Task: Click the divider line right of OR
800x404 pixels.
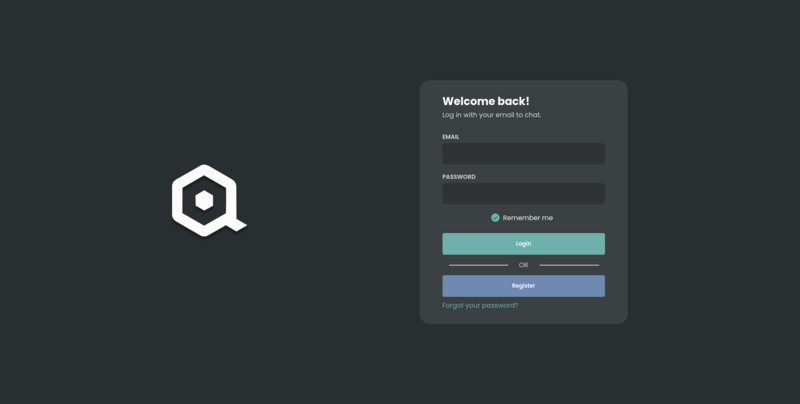Action: [569, 265]
